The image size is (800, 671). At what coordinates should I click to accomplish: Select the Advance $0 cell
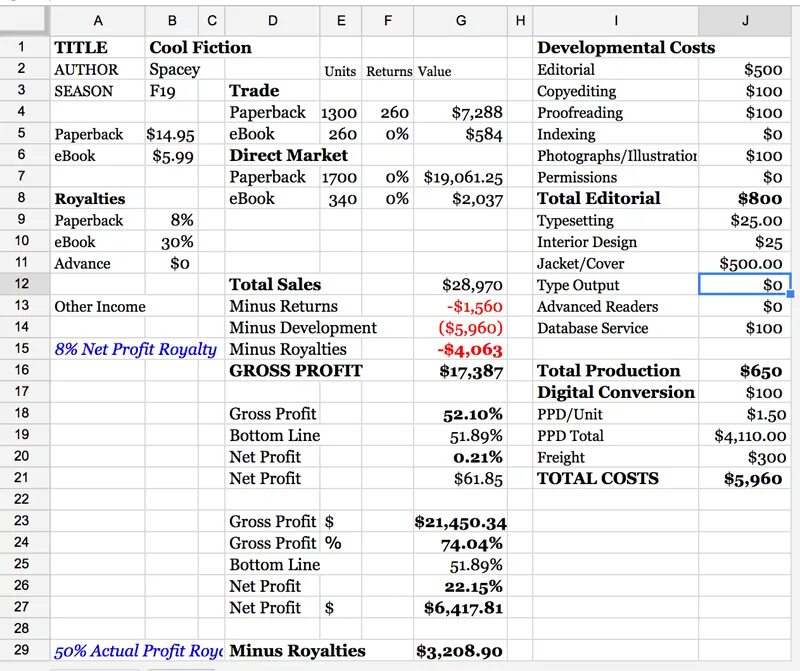(172, 263)
